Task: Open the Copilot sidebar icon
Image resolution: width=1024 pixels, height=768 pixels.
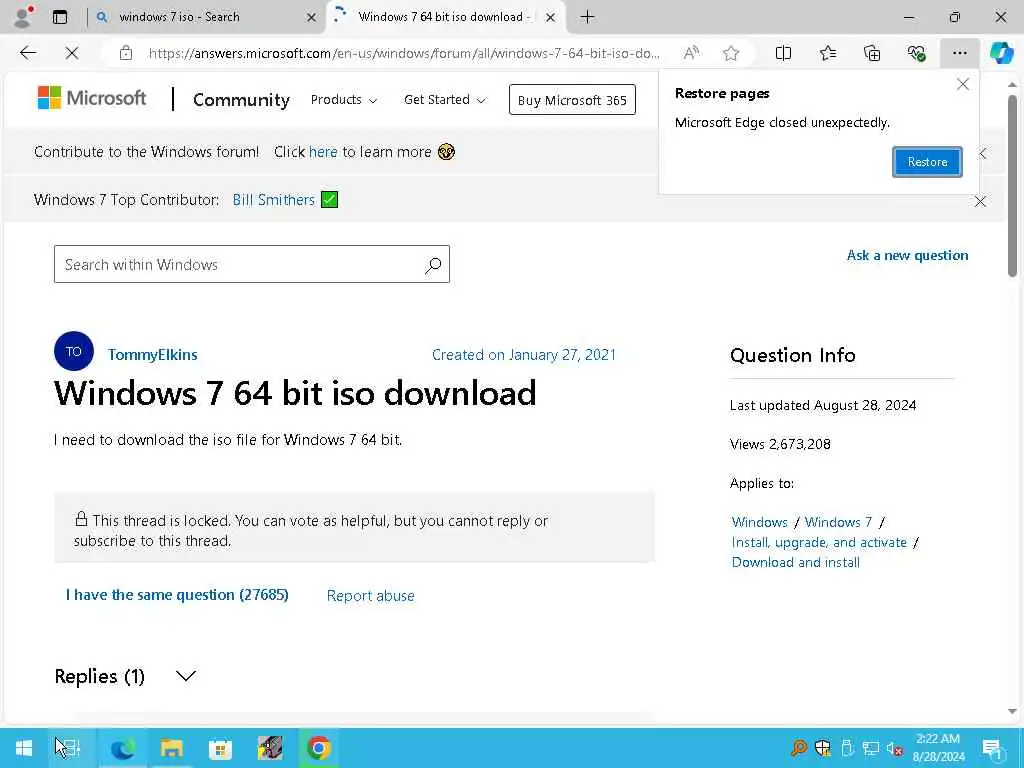Action: (1001, 53)
